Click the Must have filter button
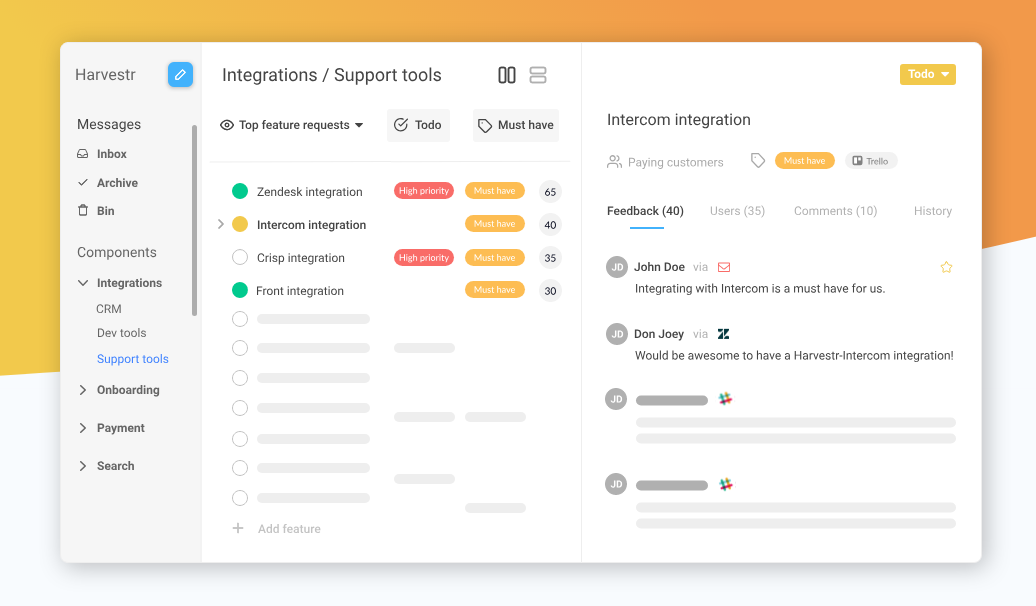Viewport: 1036px width, 606px height. click(x=516, y=125)
